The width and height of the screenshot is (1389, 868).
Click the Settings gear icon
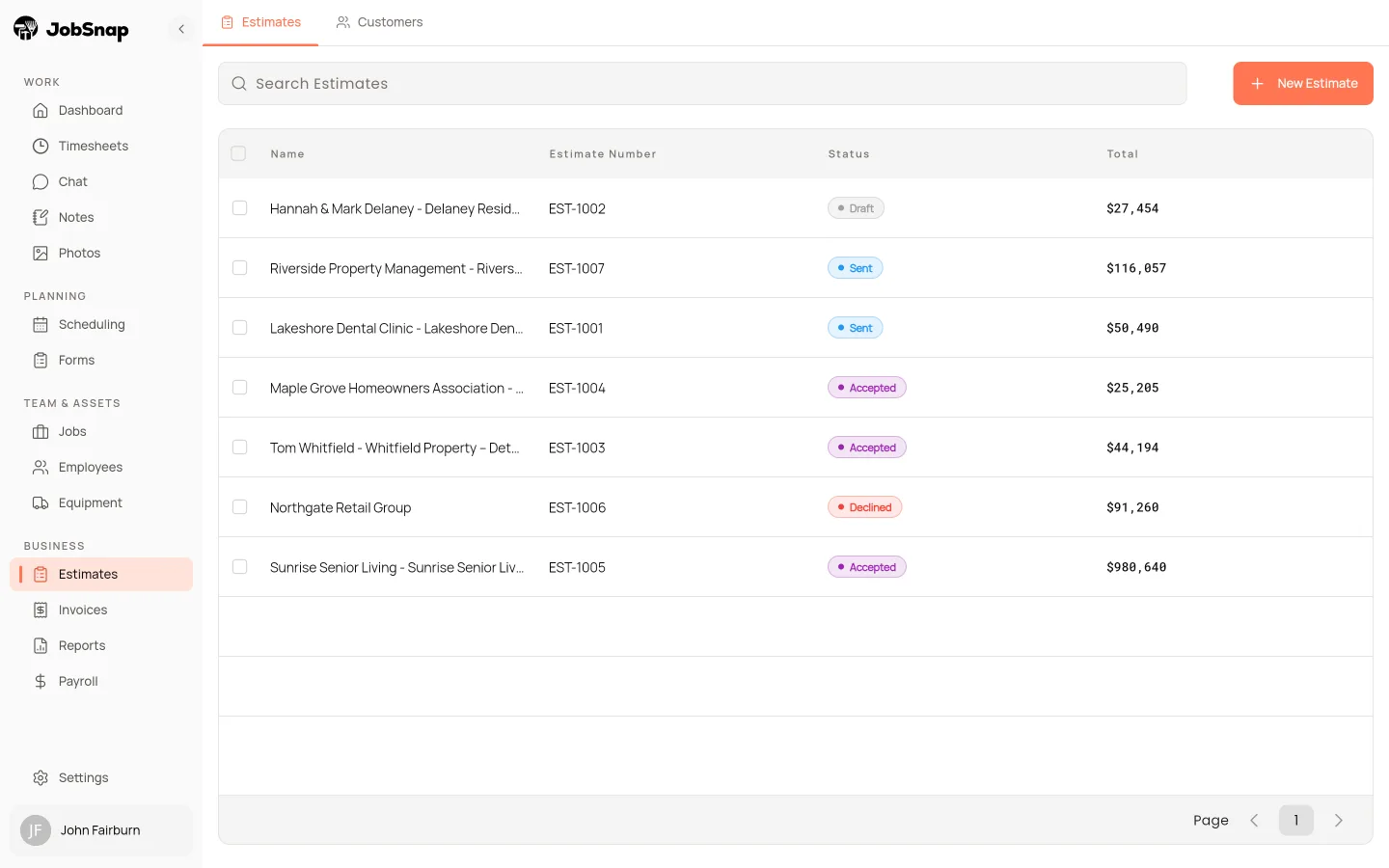tap(41, 778)
